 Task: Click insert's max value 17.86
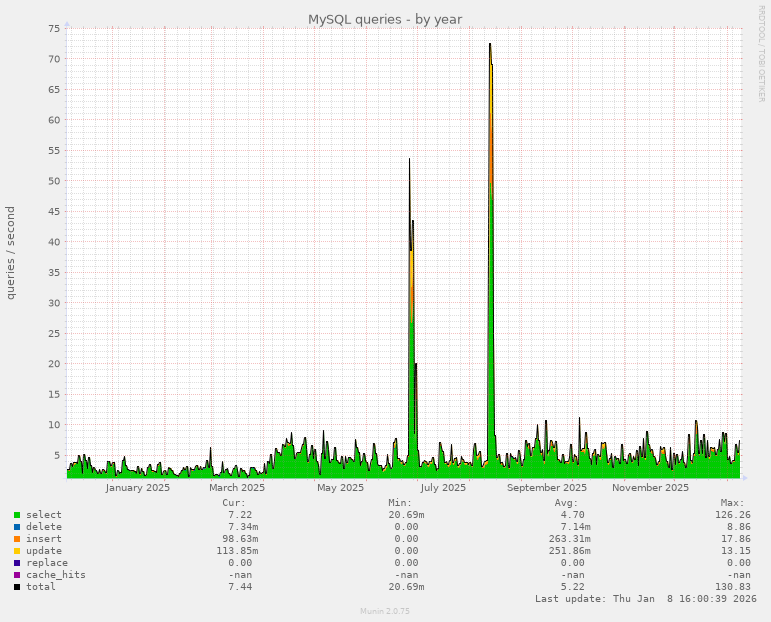click(x=736, y=539)
